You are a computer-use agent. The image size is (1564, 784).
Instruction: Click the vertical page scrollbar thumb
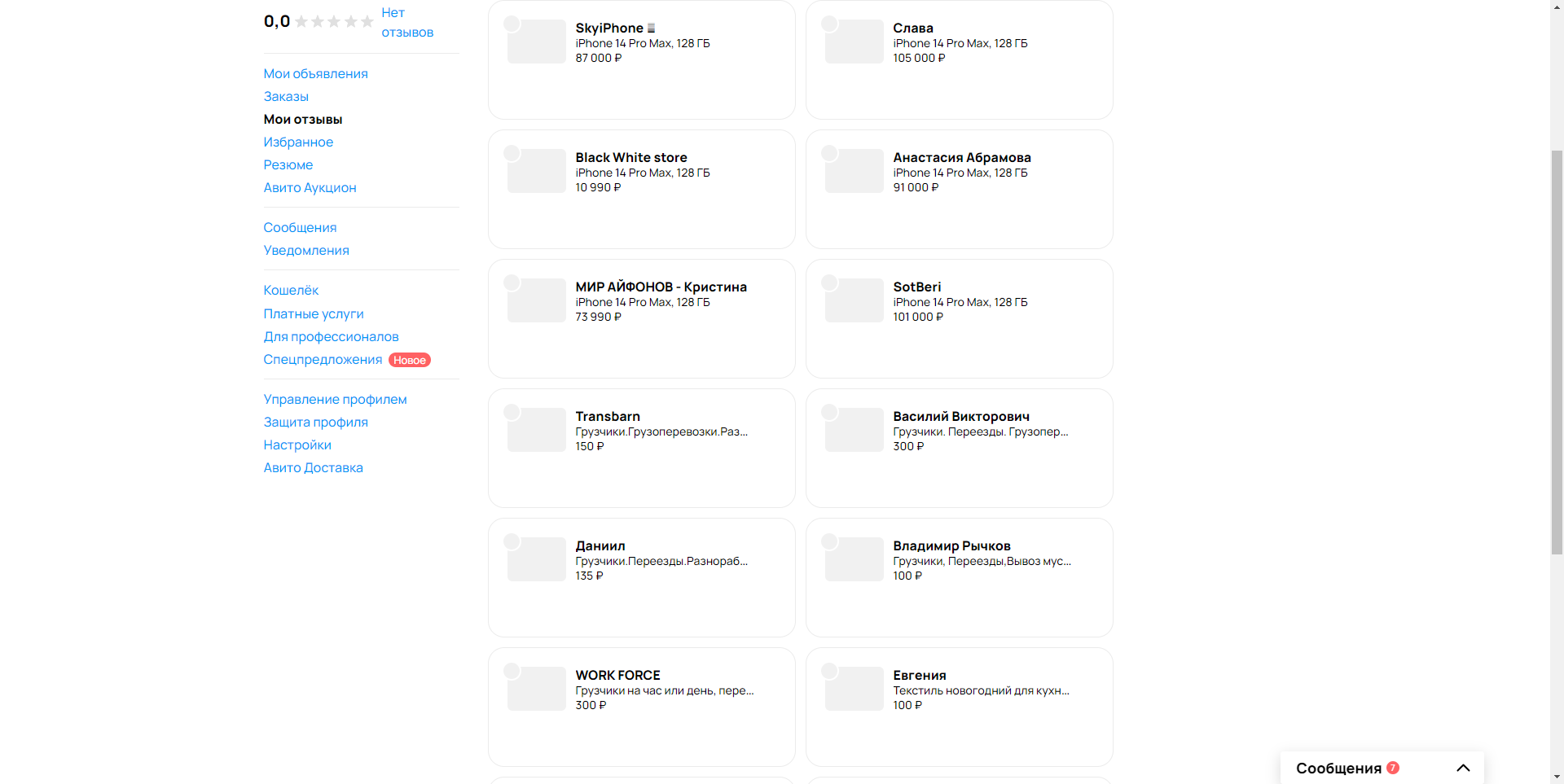coord(1557,352)
